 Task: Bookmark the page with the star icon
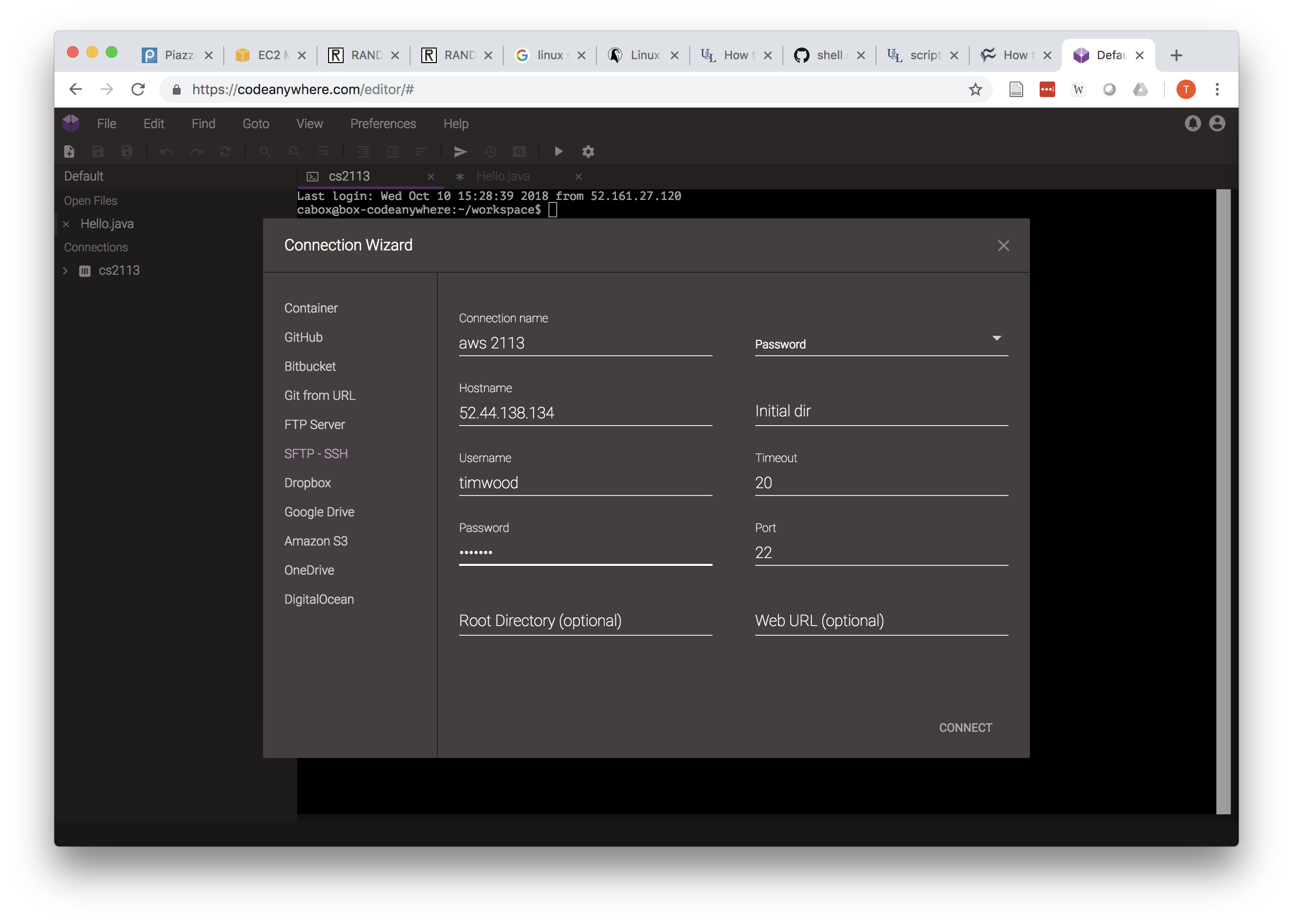[x=975, y=89]
